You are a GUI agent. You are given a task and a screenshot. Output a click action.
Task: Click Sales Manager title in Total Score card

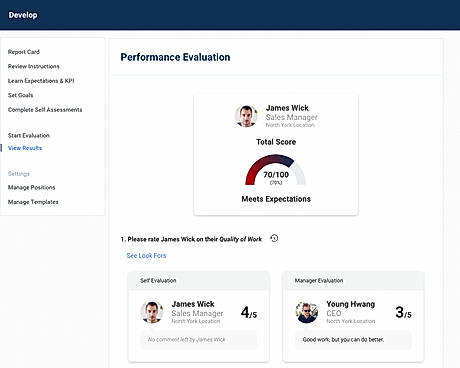[291, 117]
